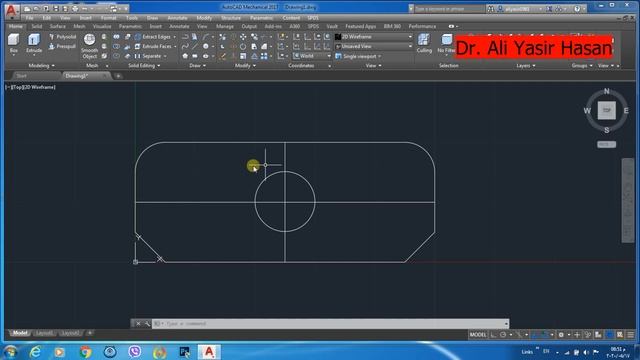Switch to the Surface ribbon tab

58,27
